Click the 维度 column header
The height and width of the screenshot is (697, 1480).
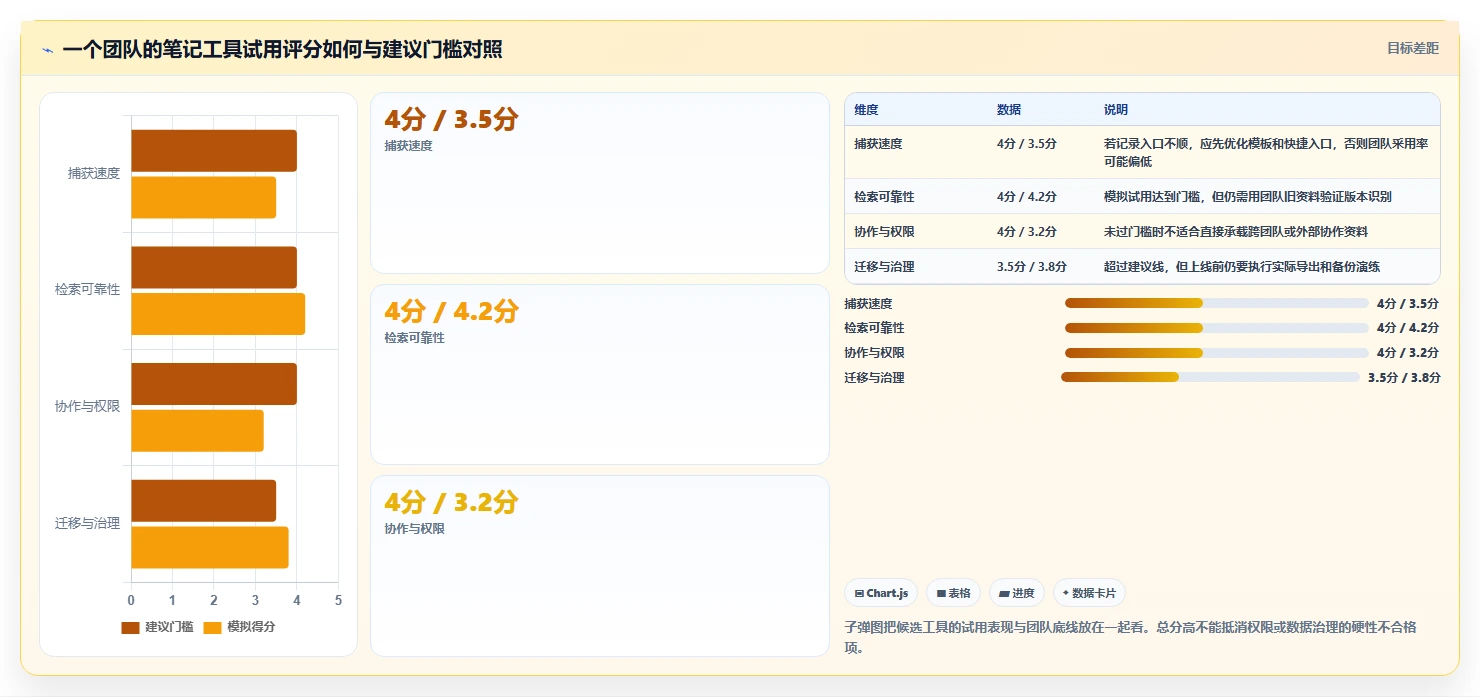[x=866, y=110]
